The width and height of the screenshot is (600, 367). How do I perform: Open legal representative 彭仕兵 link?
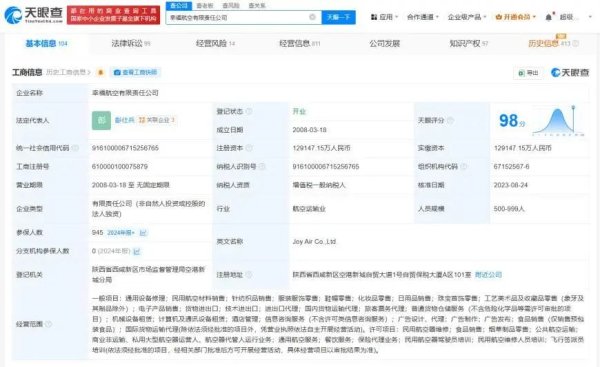pos(124,120)
